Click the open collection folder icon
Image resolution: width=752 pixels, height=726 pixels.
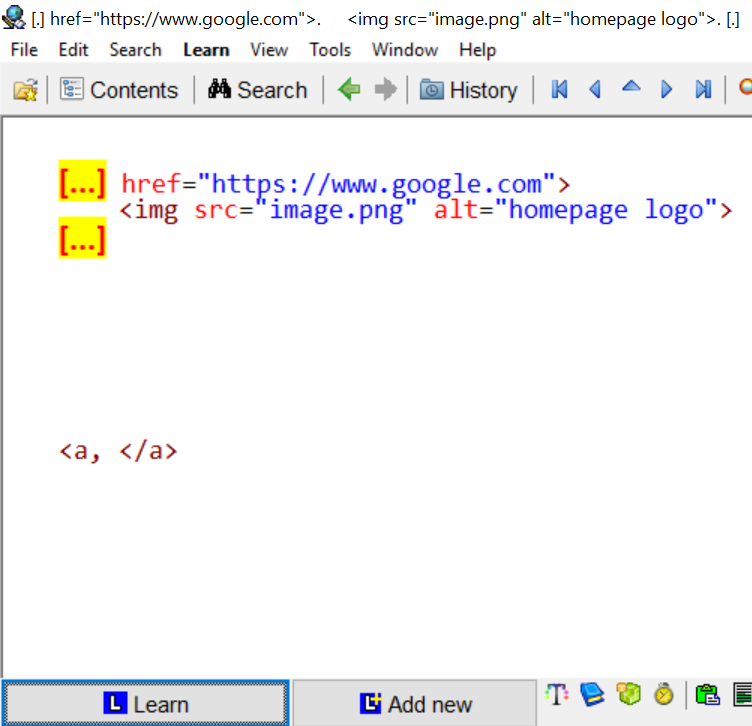[25, 90]
